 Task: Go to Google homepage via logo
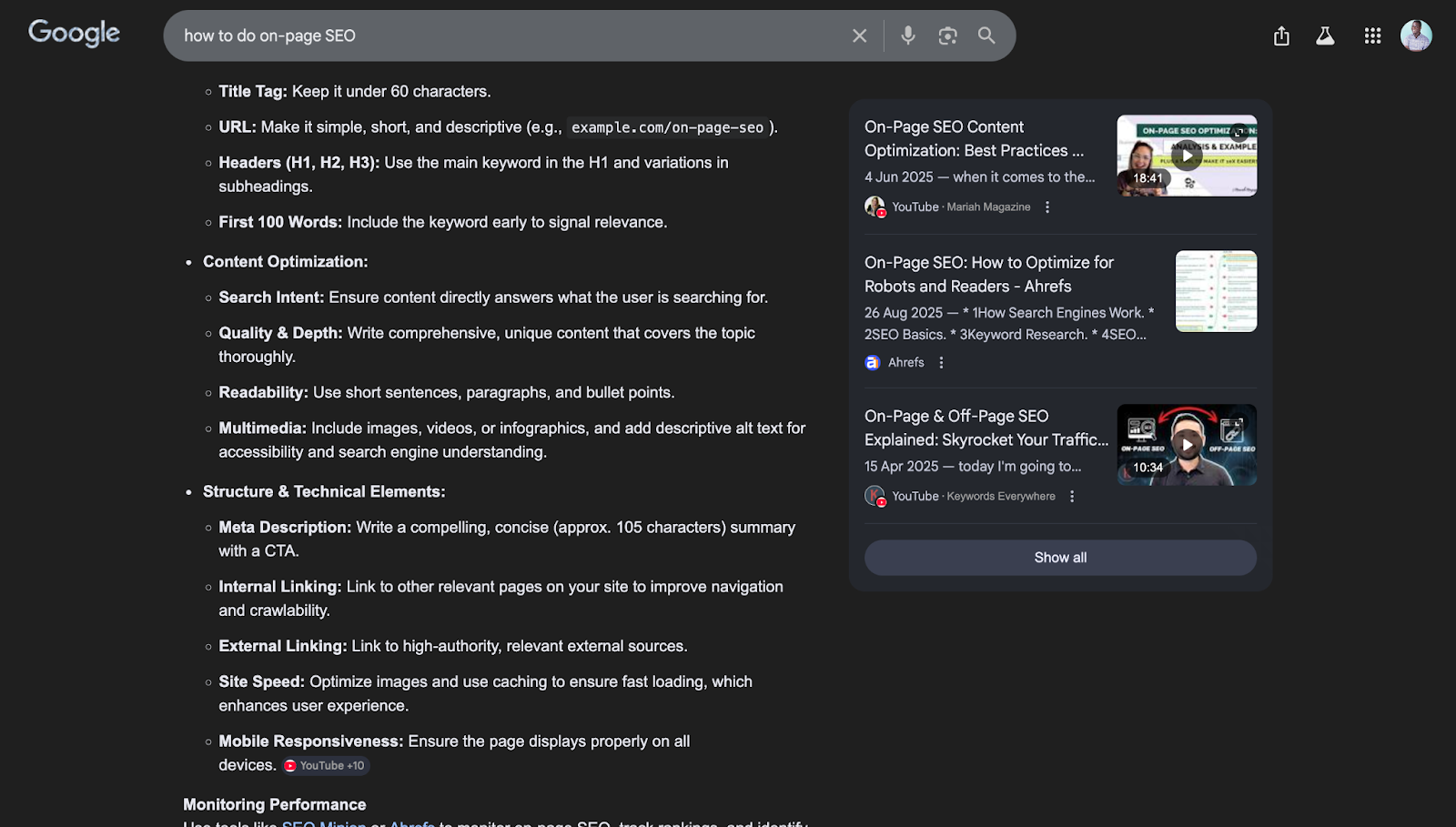coord(74,34)
